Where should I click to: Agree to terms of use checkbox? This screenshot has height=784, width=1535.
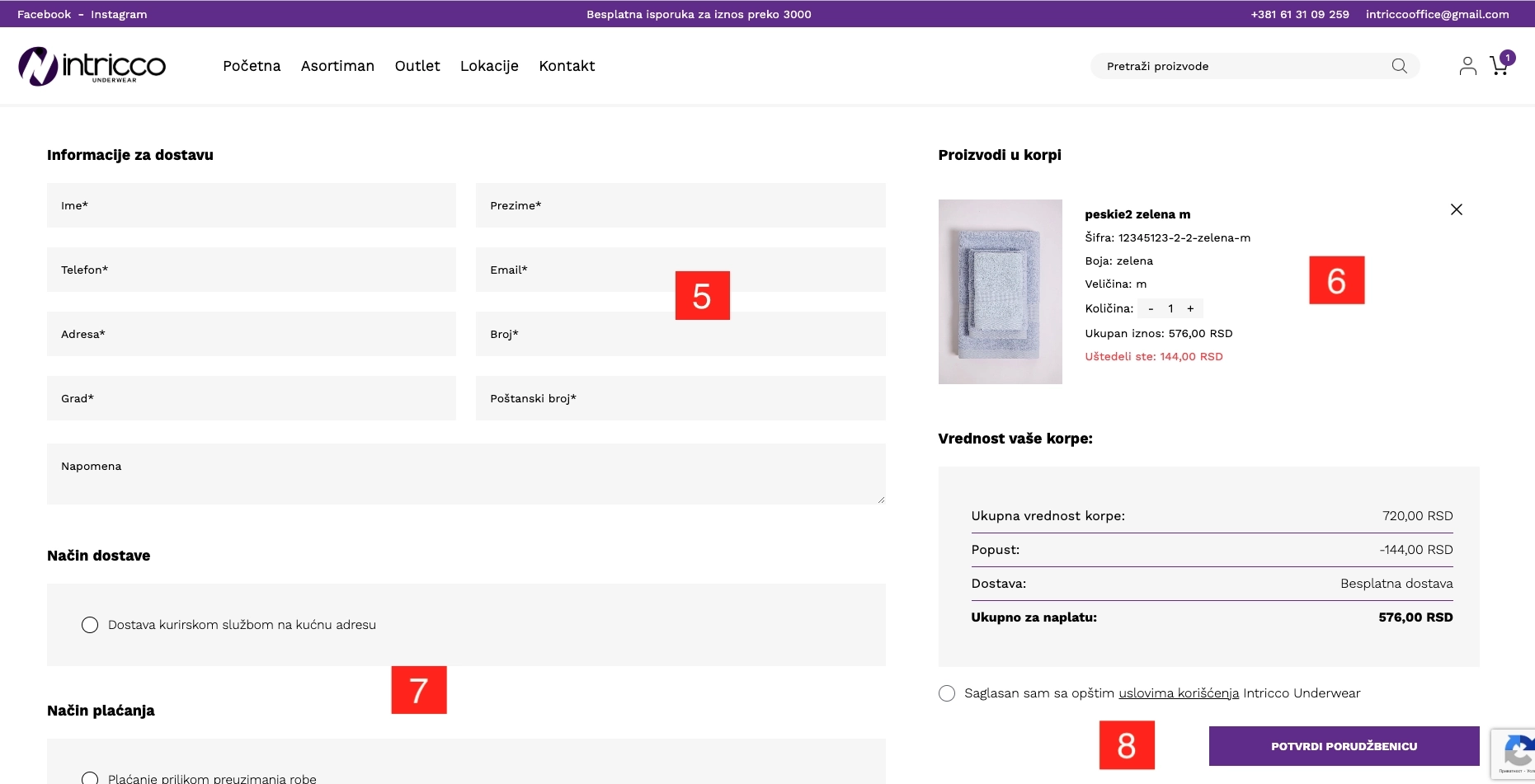click(947, 693)
